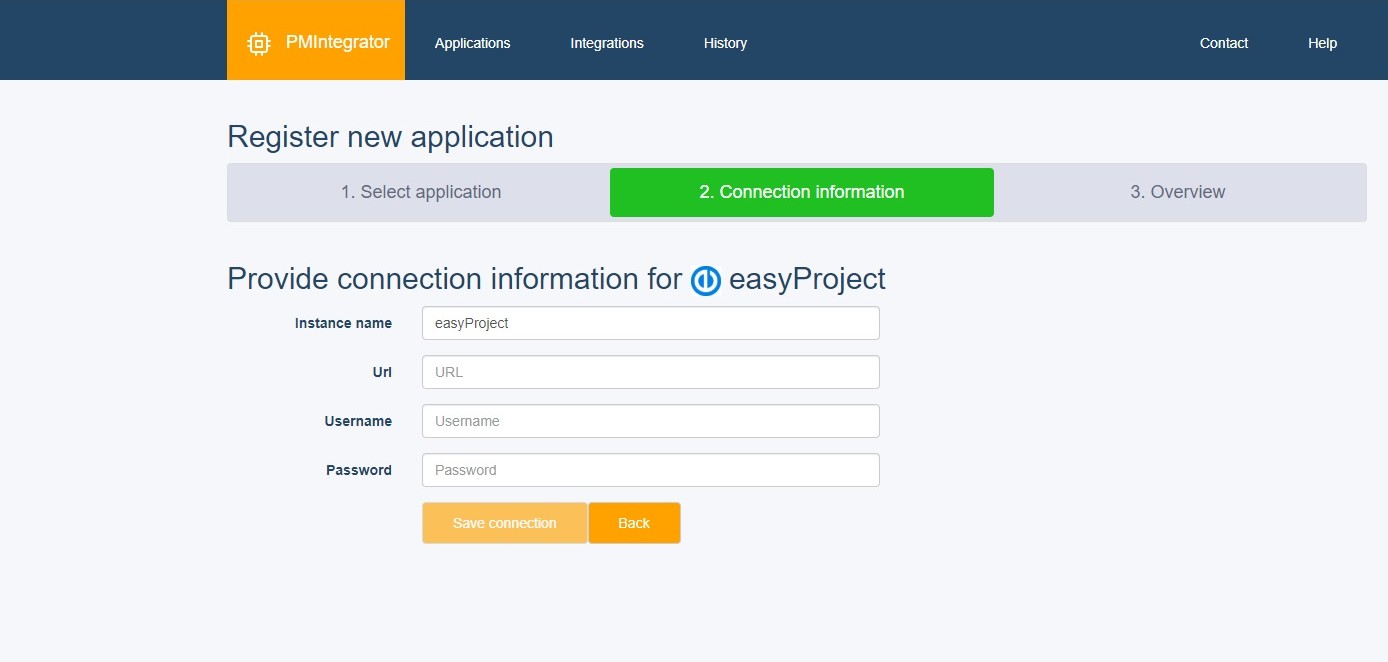
Task: Open the Applications menu
Action: (x=472, y=43)
